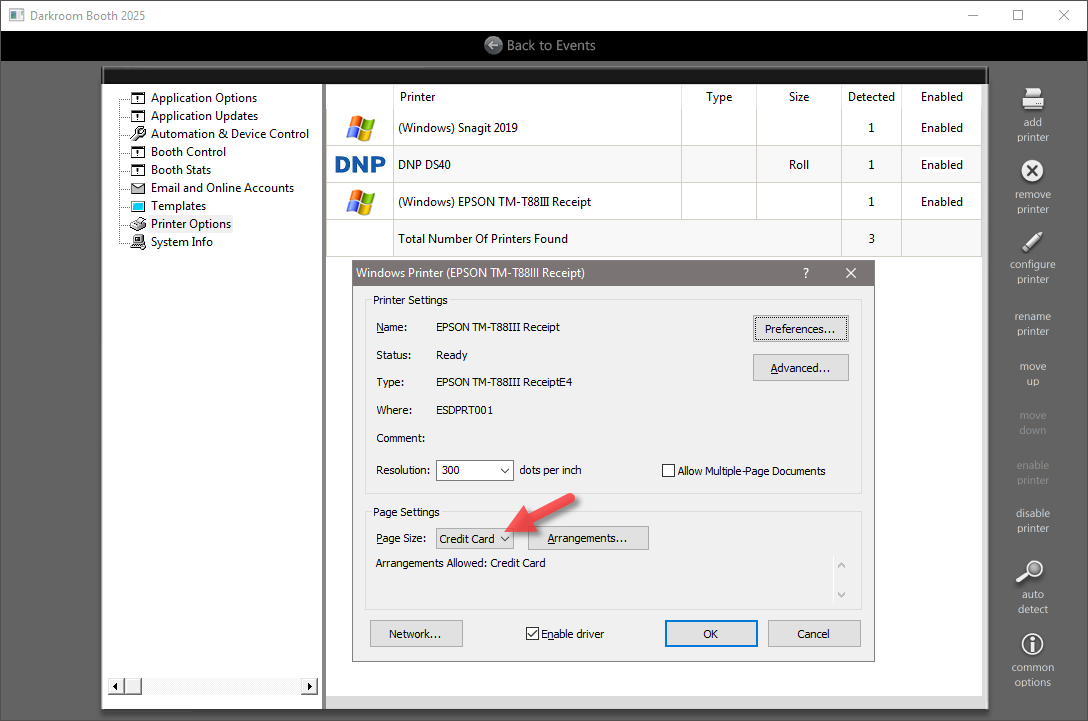Click the Printer Options printer icon

click(x=138, y=223)
